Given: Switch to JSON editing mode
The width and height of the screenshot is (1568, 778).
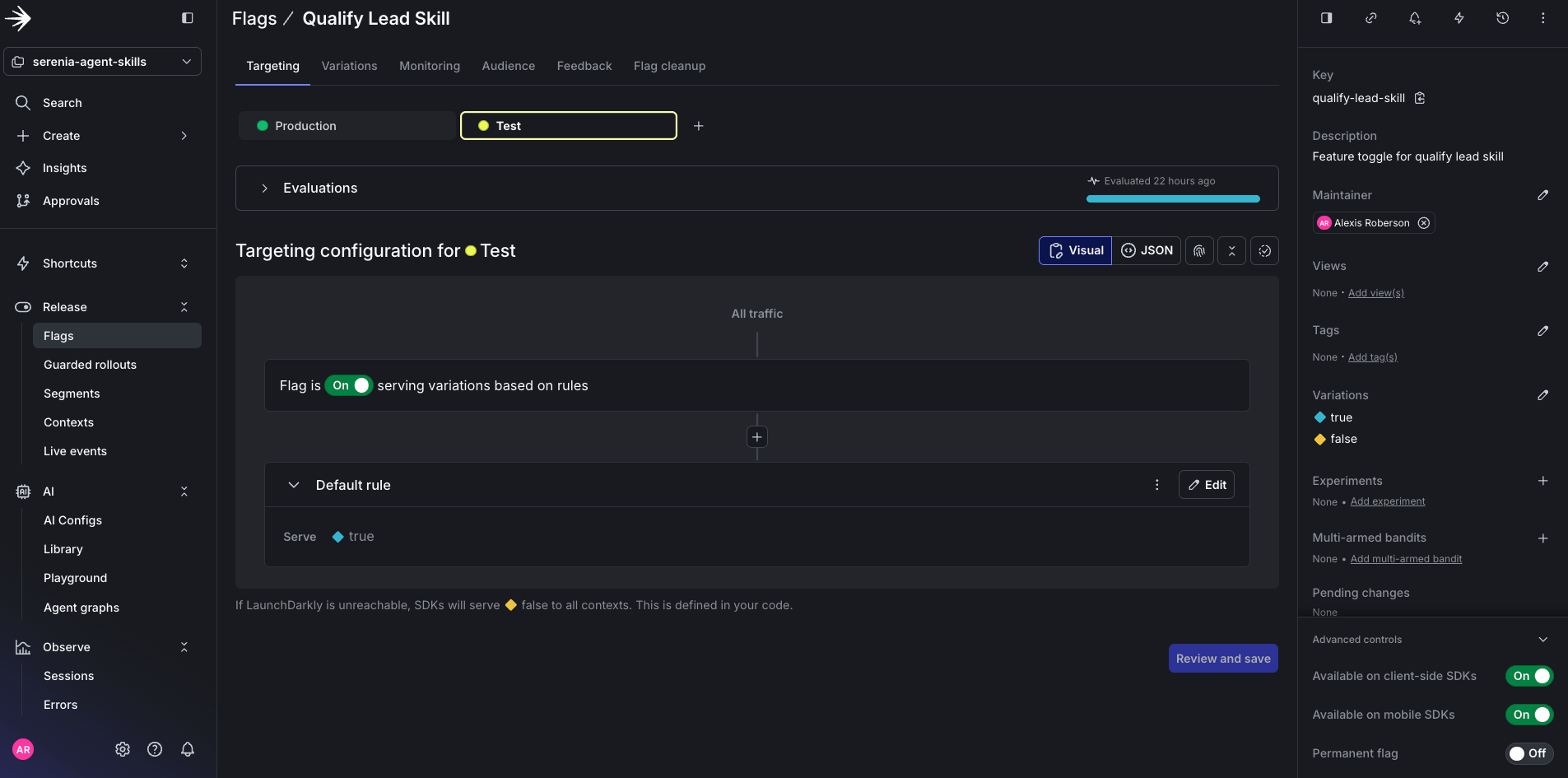Looking at the screenshot, I should click(x=1147, y=250).
